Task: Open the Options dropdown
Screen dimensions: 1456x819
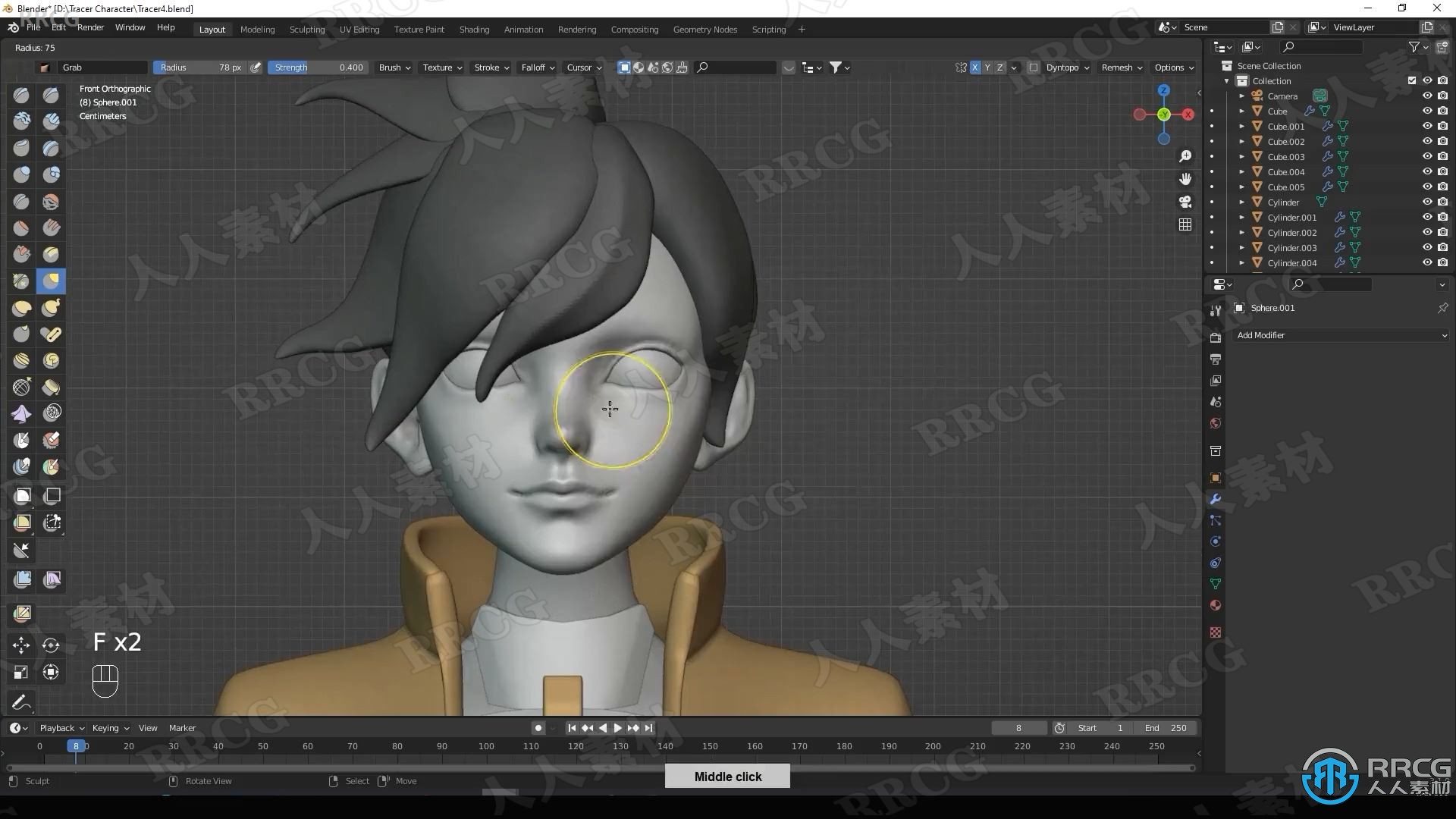Action: click(x=1174, y=67)
